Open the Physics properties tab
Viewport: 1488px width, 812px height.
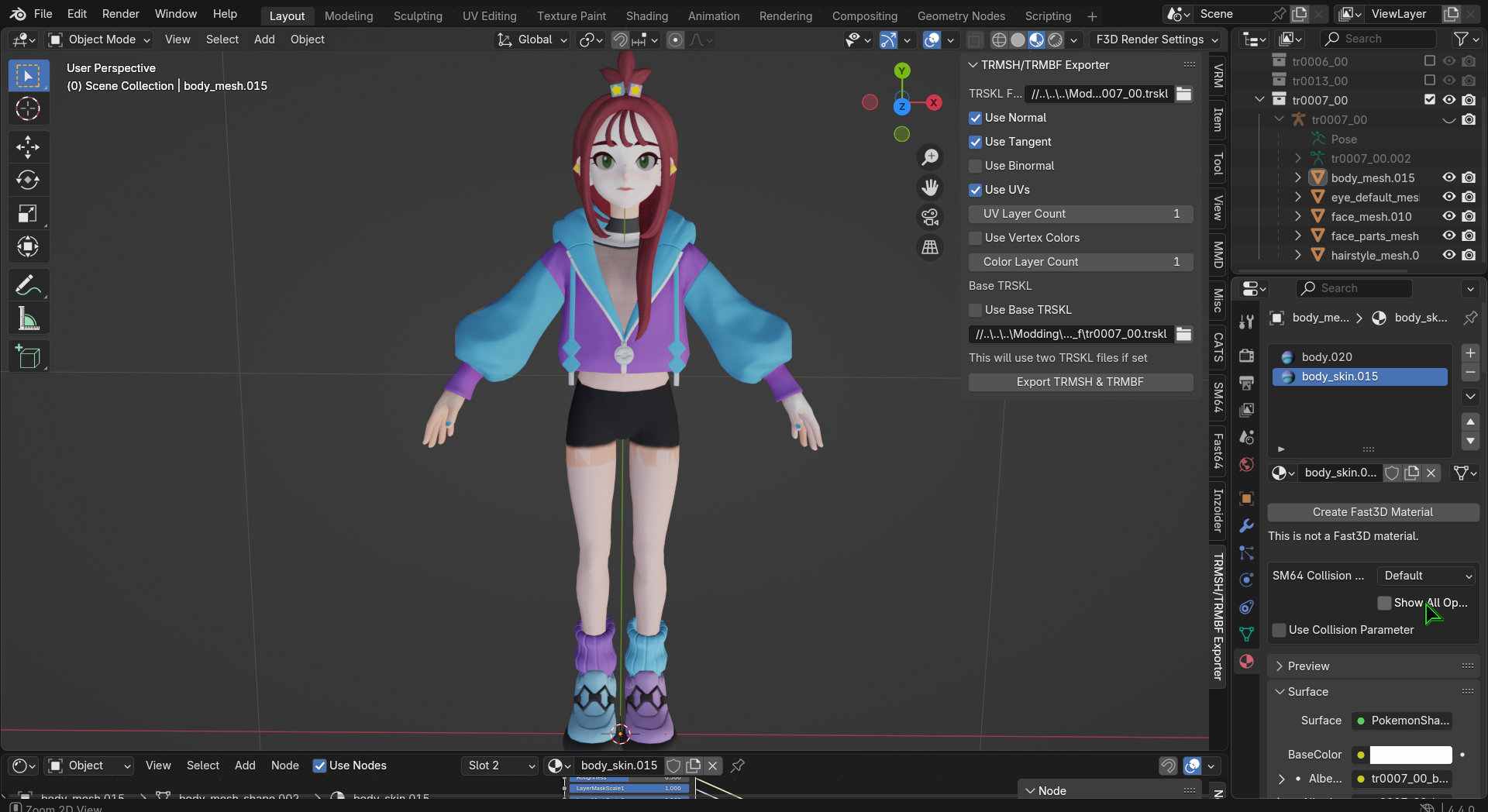(x=1246, y=580)
